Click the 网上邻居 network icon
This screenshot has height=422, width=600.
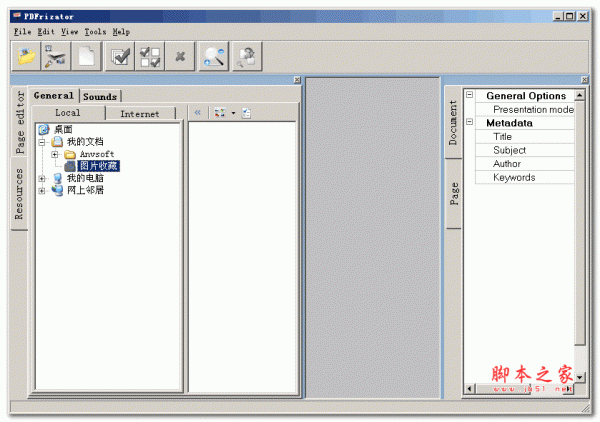click(58, 190)
